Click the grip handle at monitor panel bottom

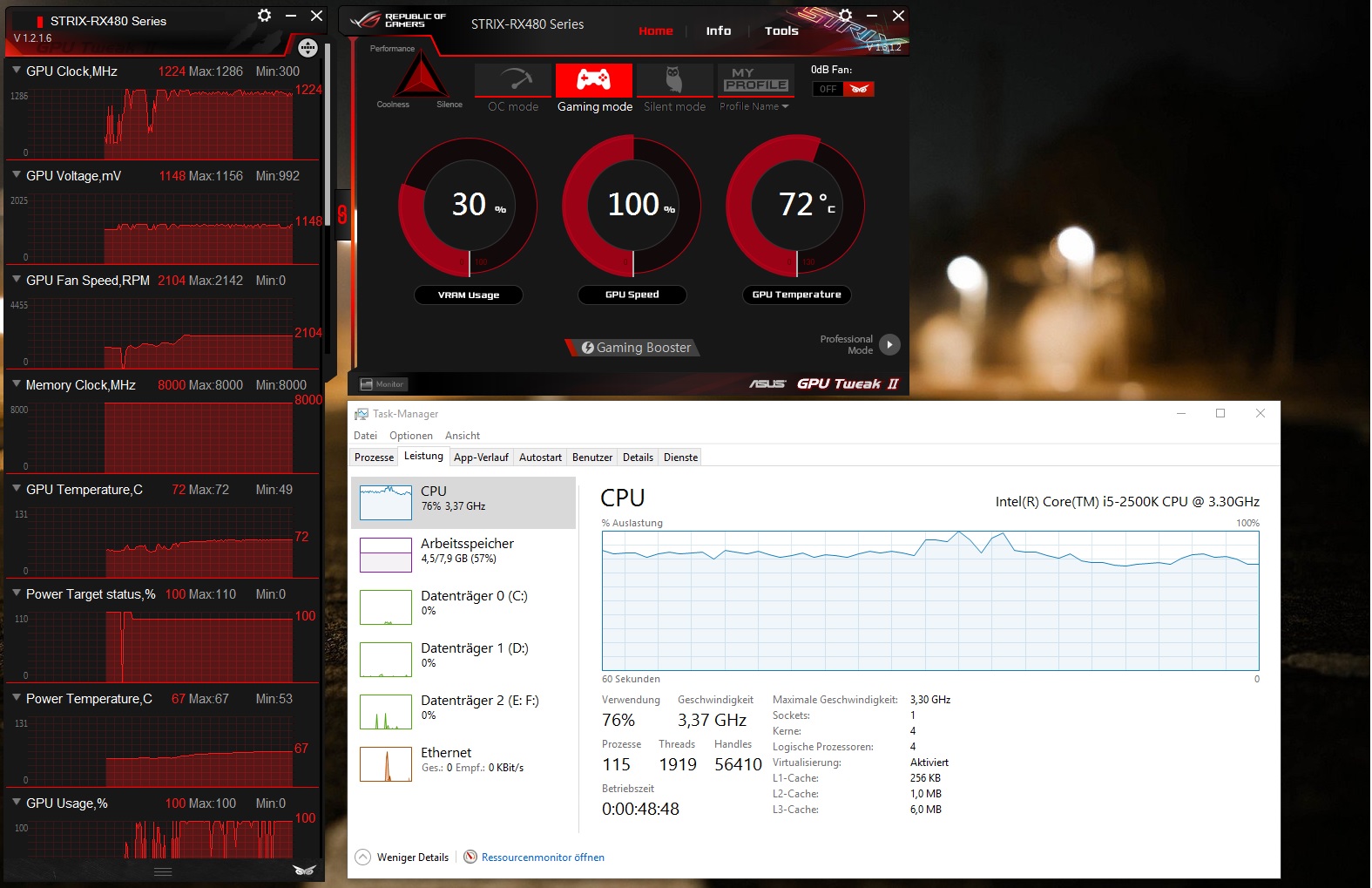[x=163, y=871]
